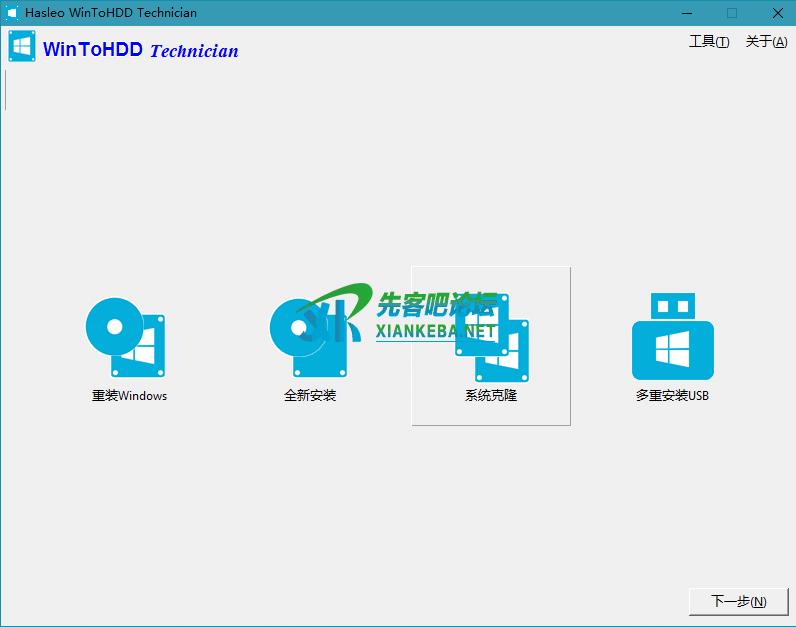
Task: Open the 关于(A) menu
Action: click(x=766, y=42)
